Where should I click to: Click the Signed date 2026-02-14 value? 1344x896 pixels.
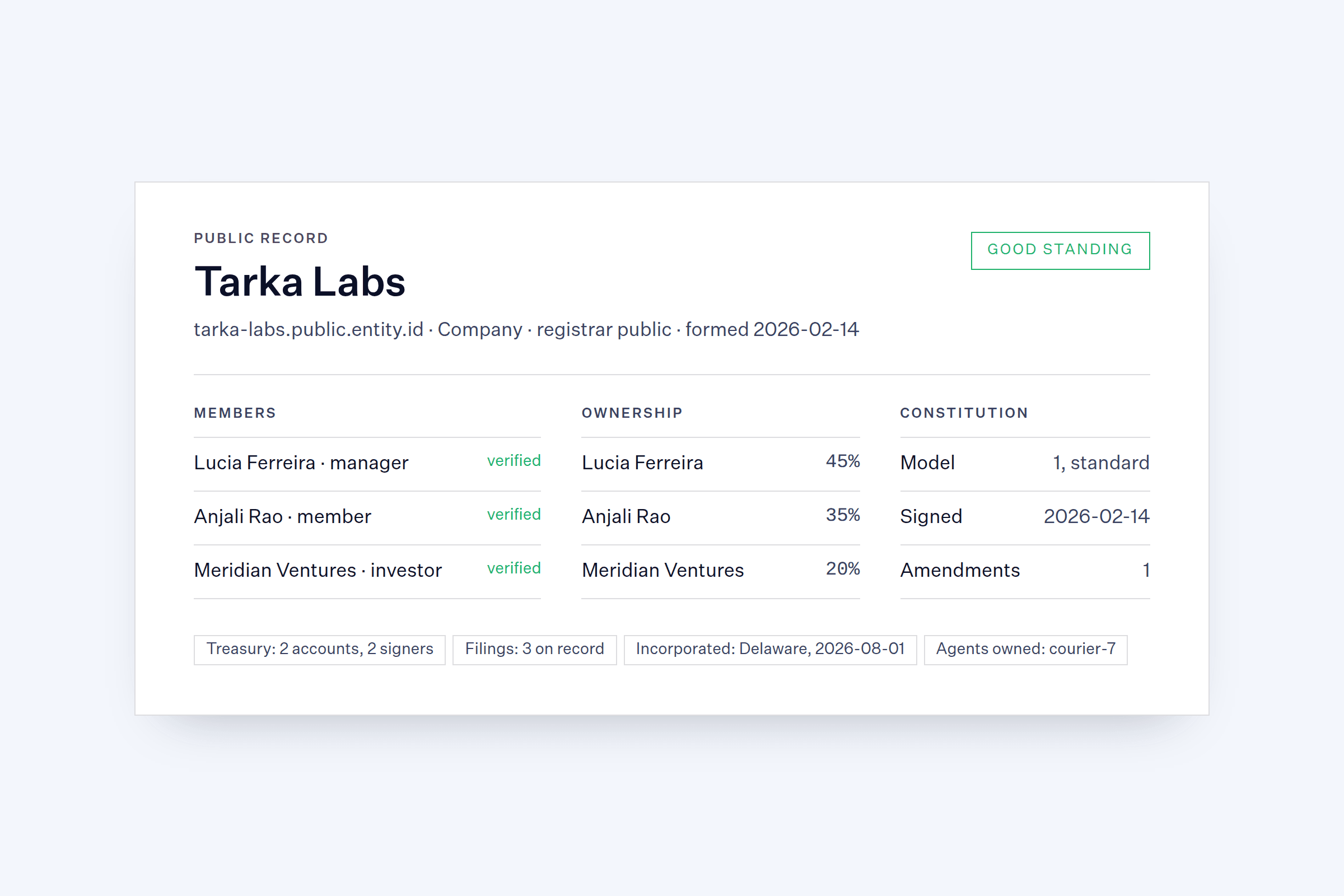1096,516
